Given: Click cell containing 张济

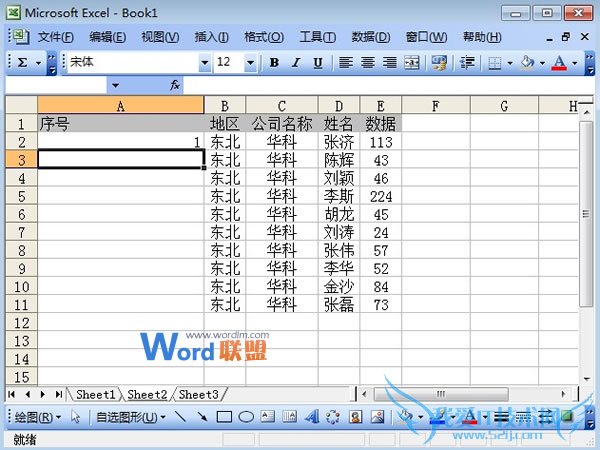Looking at the screenshot, I should pos(339,142).
